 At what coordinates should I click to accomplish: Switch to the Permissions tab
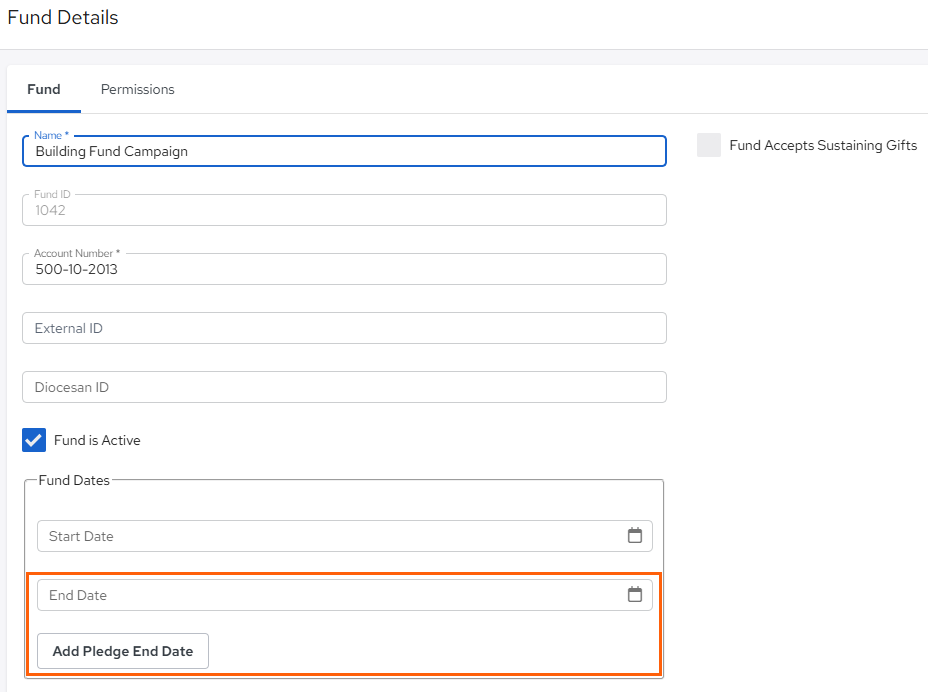pyautogui.click(x=137, y=89)
